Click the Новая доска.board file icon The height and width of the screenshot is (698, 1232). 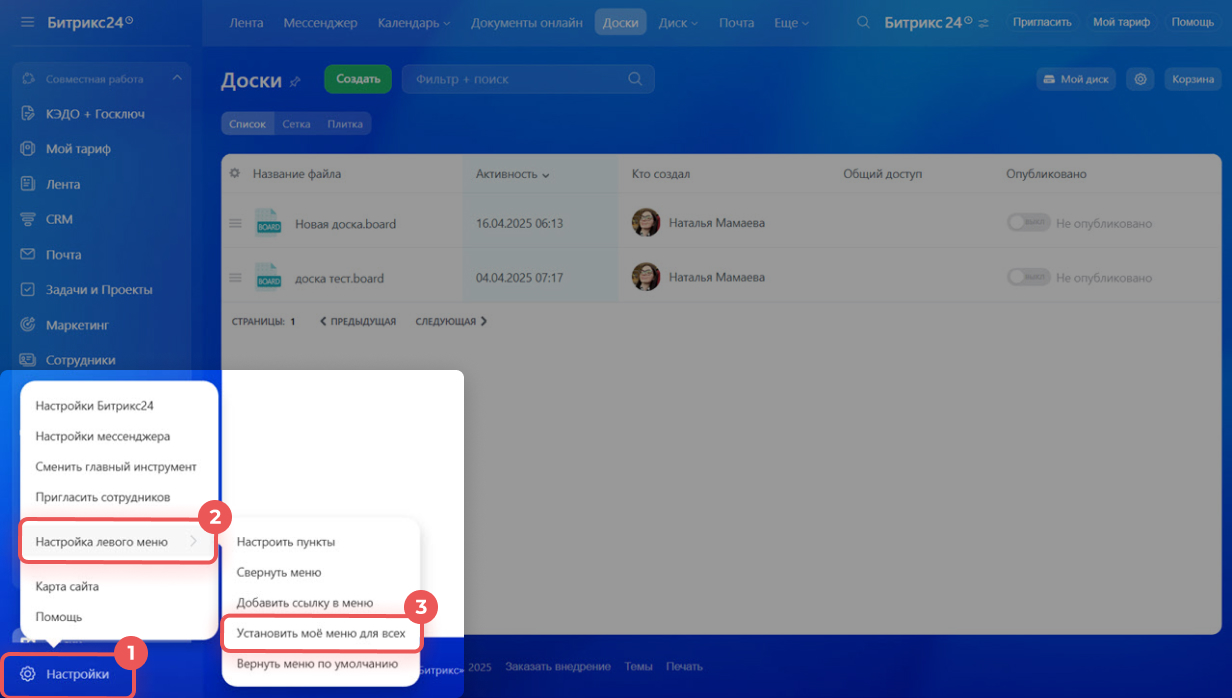click(268, 222)
